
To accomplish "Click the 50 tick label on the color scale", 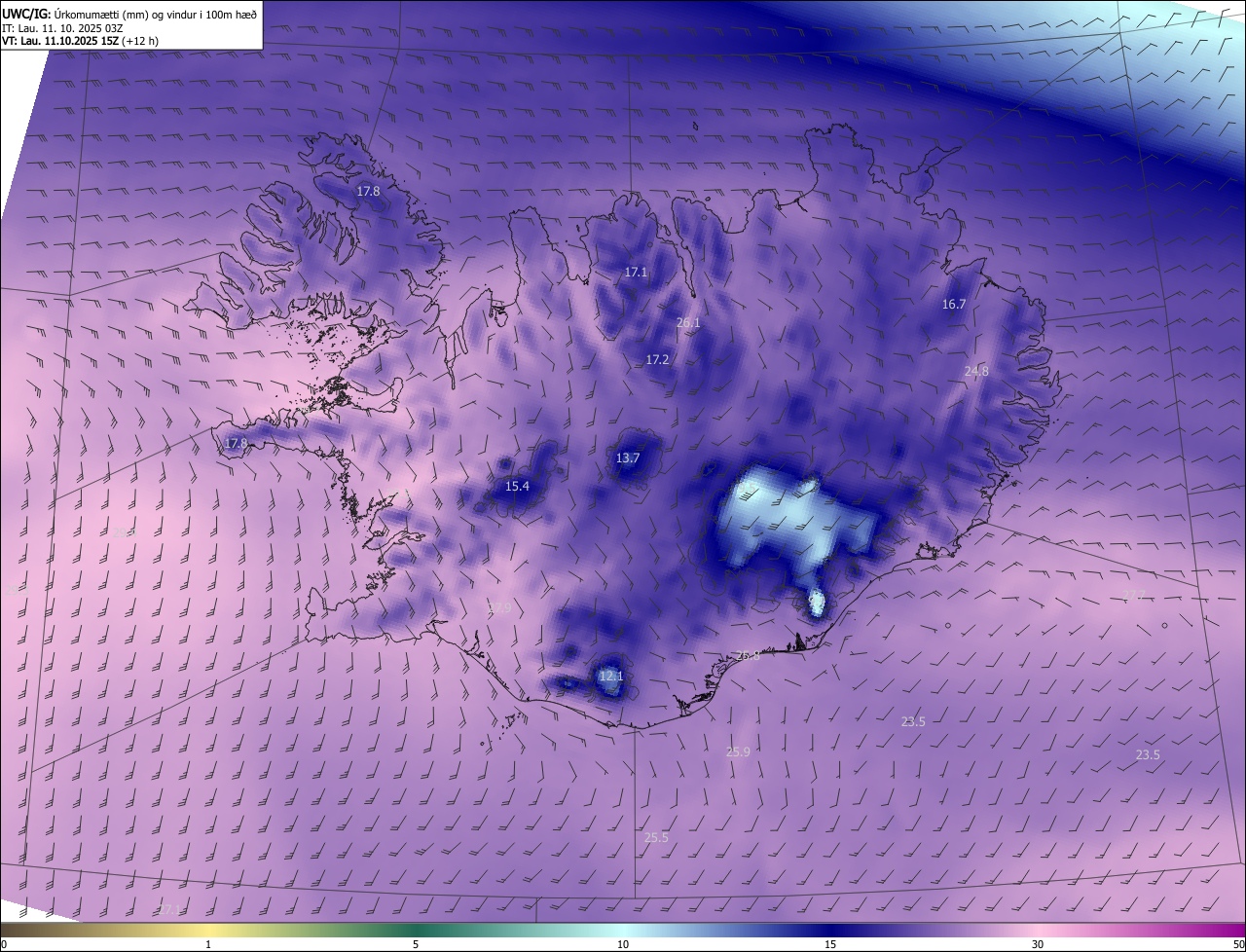I will 1238,944.
